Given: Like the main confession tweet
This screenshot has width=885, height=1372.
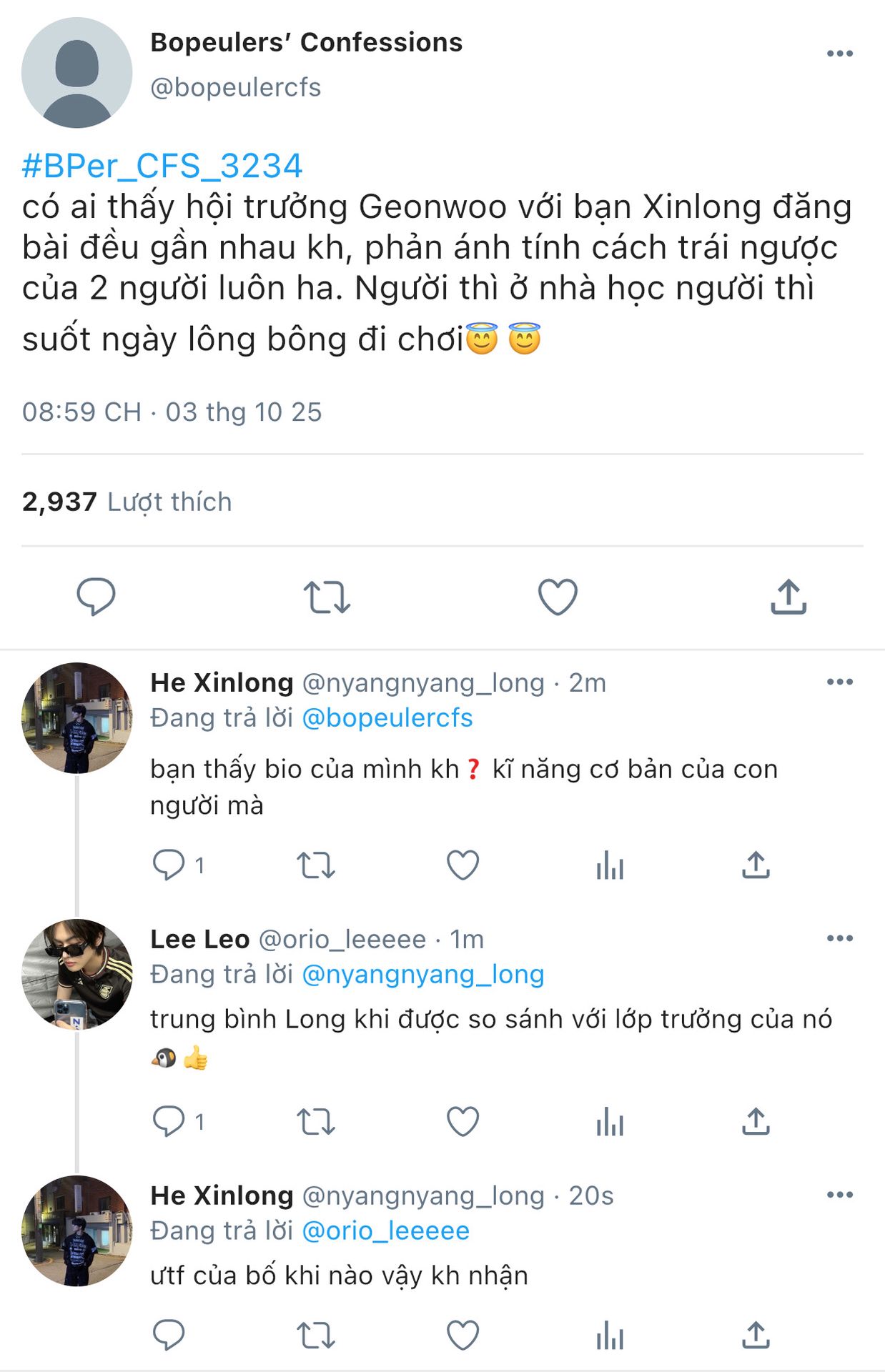Looking at the screenshot, I should [558, 597].
